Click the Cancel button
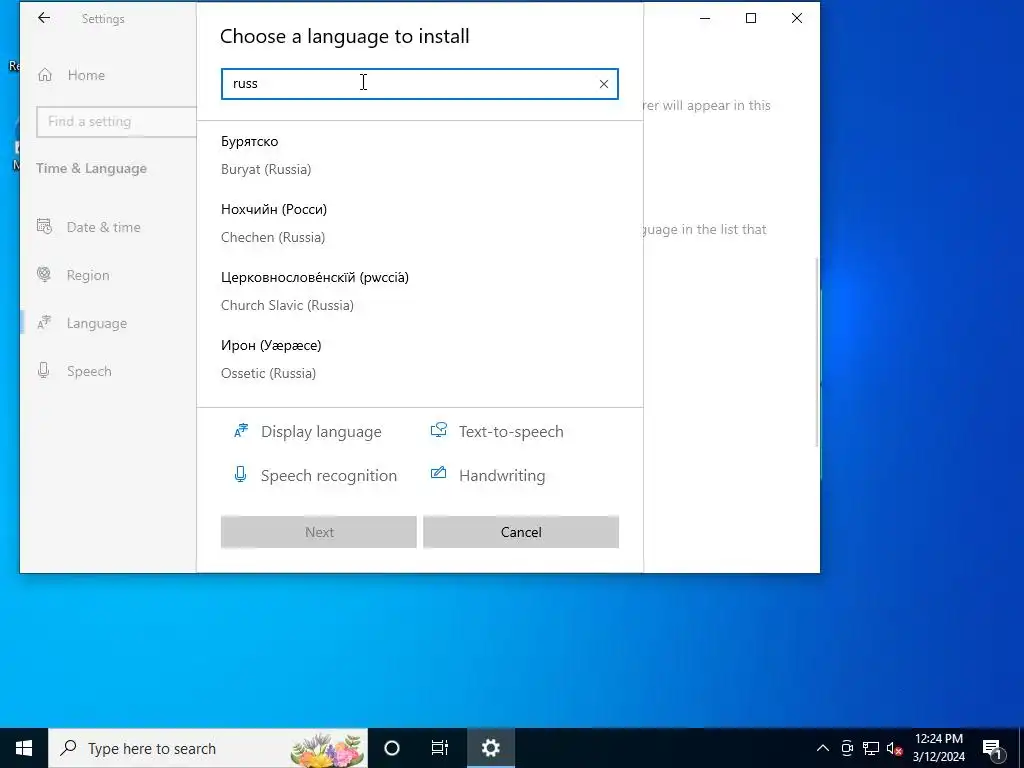1024x768 pixels. click(521, 532)
